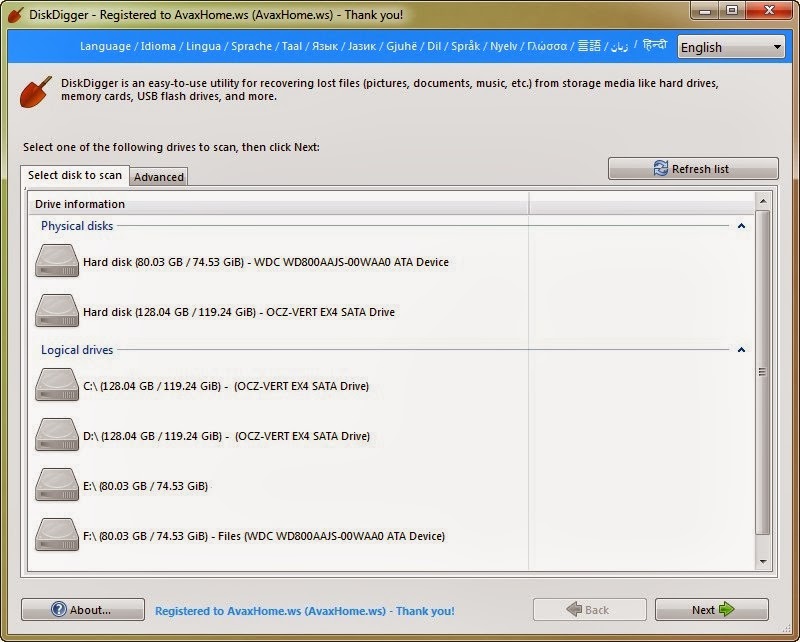Select the D:\ (128.04 GB) drive row text
The image size is (800, 642).
coord(227,436)
